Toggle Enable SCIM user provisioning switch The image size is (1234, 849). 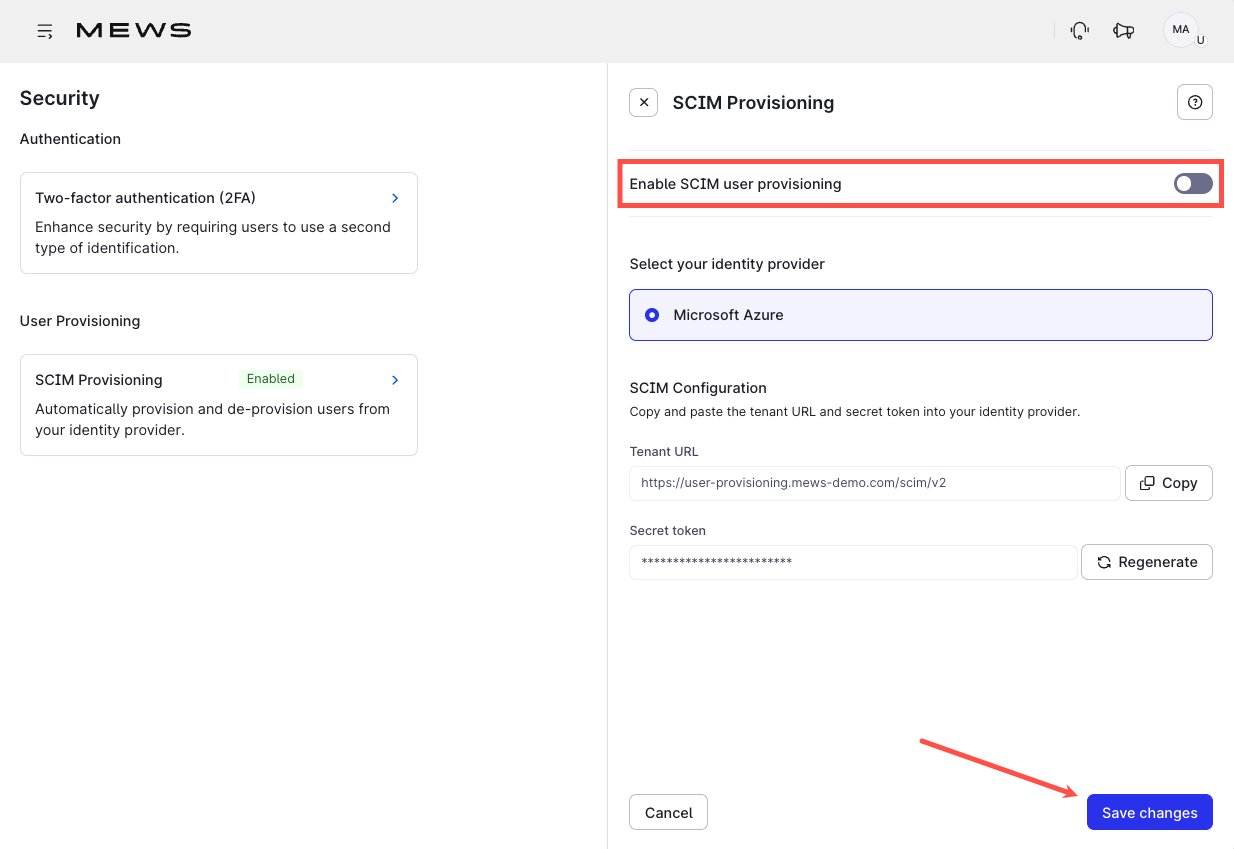(1193, 184)
